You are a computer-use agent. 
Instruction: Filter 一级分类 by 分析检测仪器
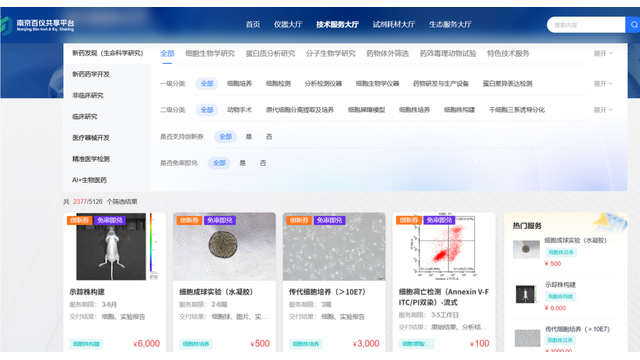point(323,84)
